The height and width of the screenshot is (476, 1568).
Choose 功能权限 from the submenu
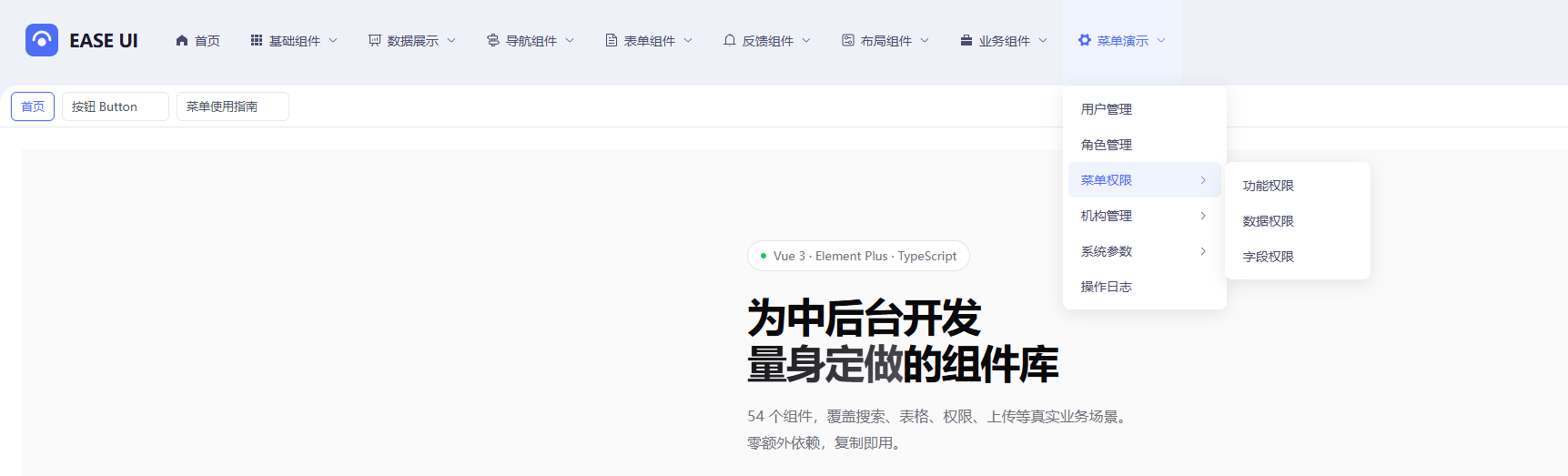coord(1298,186)
